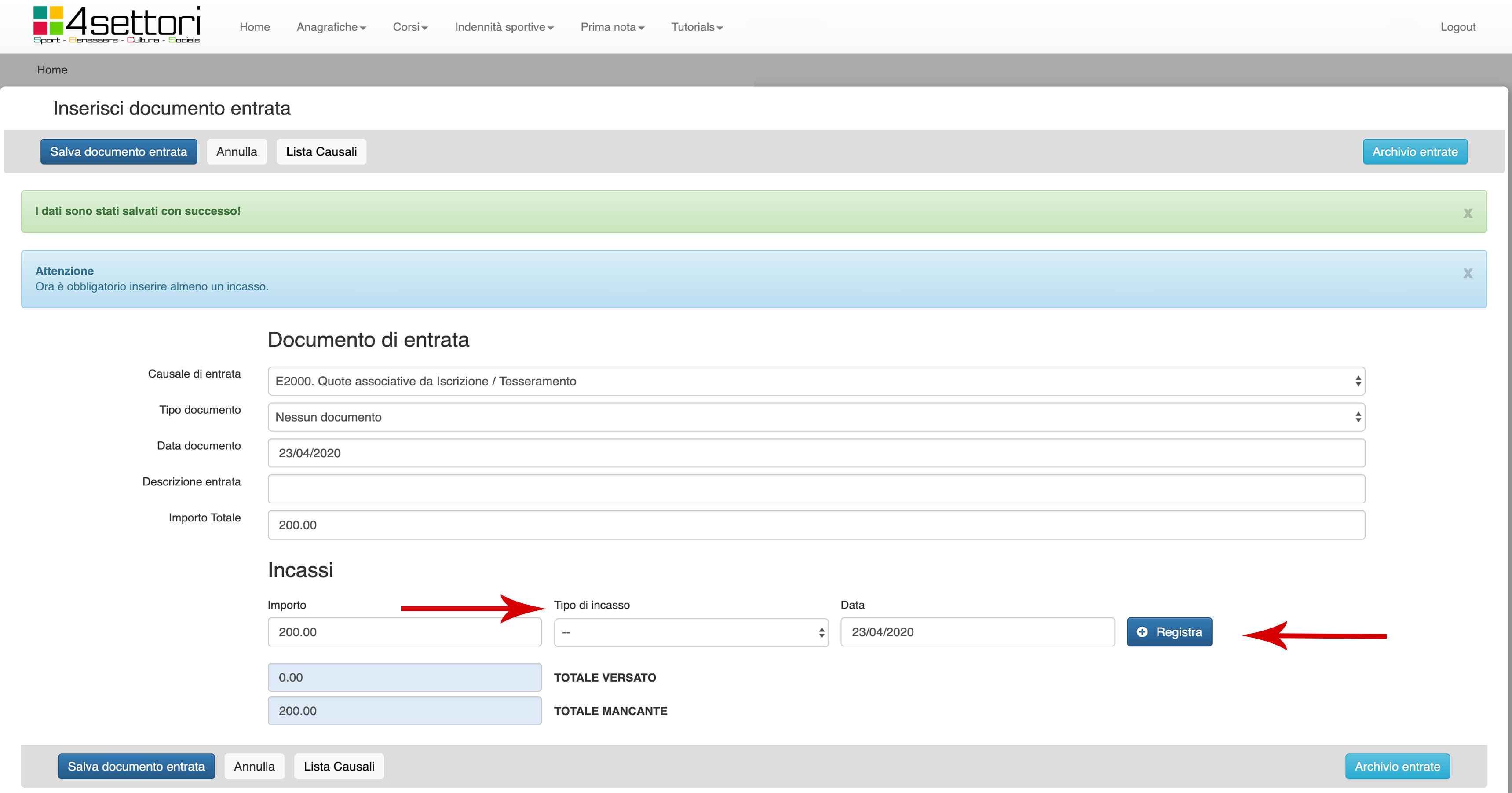Open the Indennità sportive menu
This screenshot has height=793, width=1512.
coord(504,27)
